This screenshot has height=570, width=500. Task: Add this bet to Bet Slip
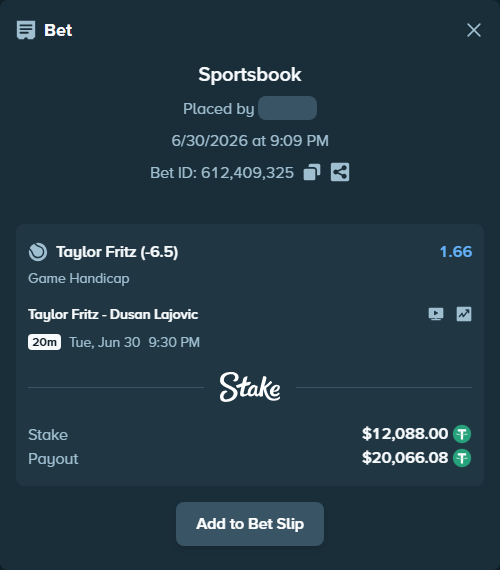(250, 524)
